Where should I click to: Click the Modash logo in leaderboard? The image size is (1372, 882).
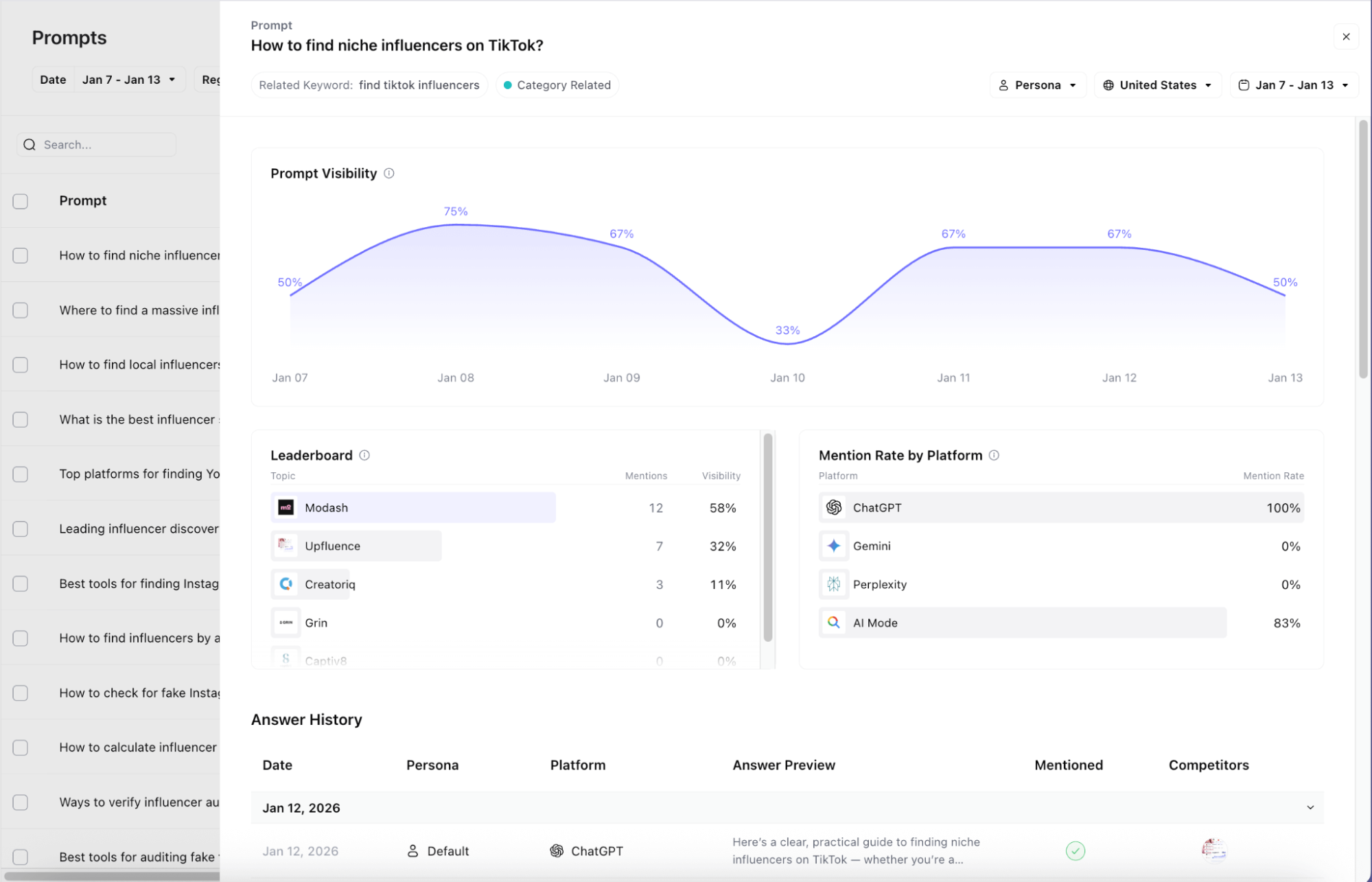286,507
